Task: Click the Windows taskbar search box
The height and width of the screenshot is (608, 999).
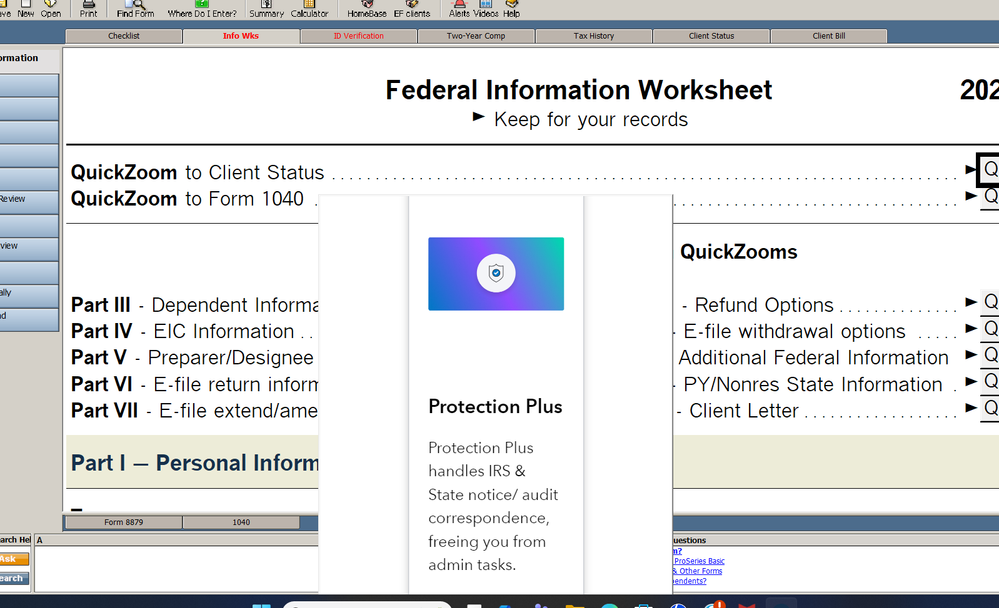Action: tap(365, 602)
